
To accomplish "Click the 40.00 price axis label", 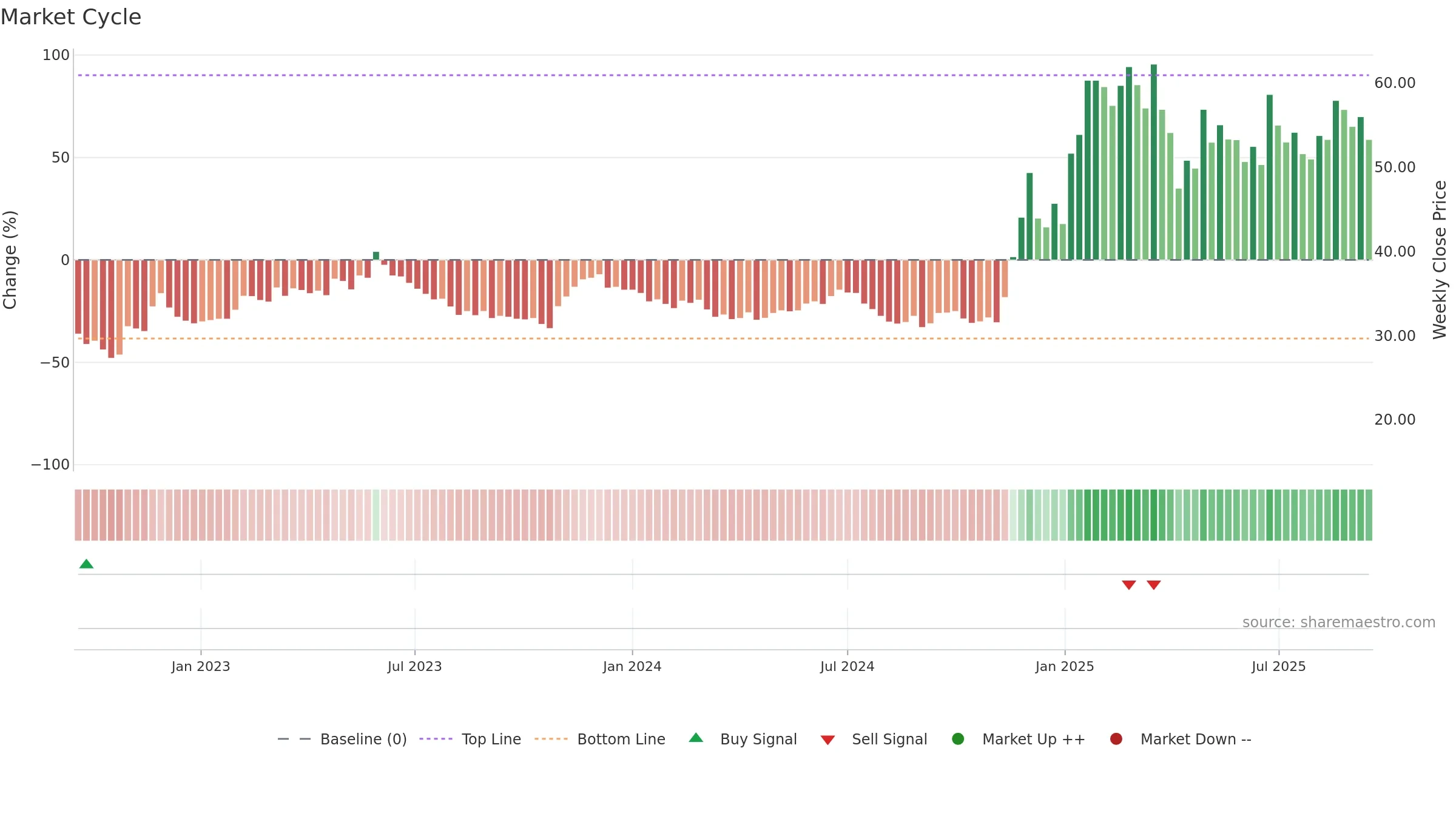I will [x=1395, y=252].
